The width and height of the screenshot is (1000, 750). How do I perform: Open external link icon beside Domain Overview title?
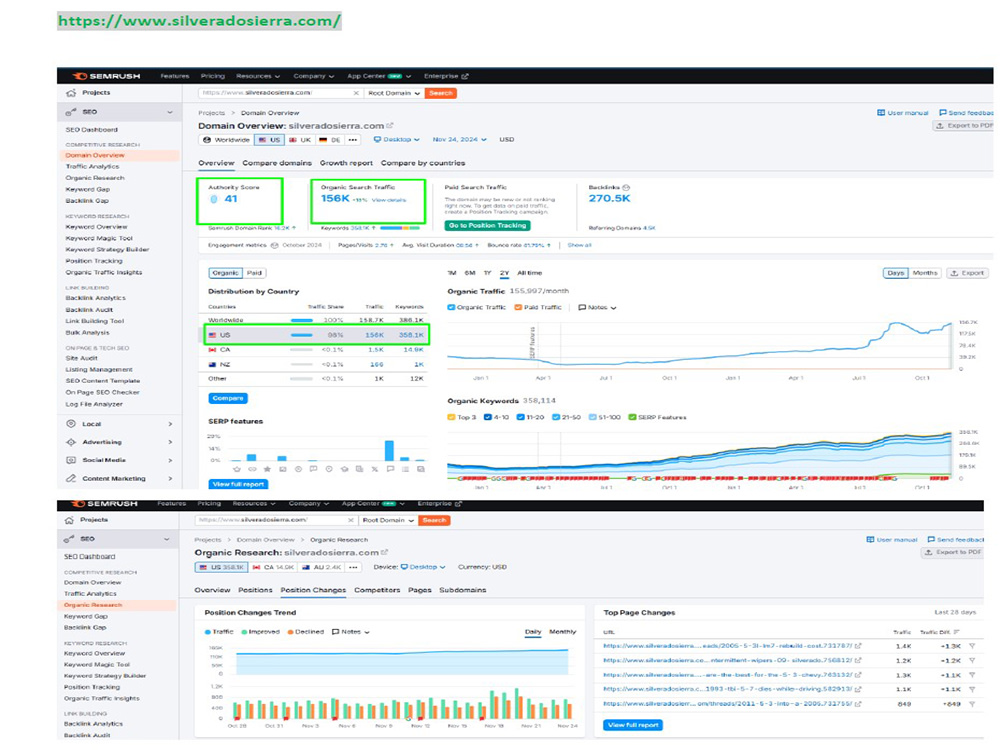390,126
